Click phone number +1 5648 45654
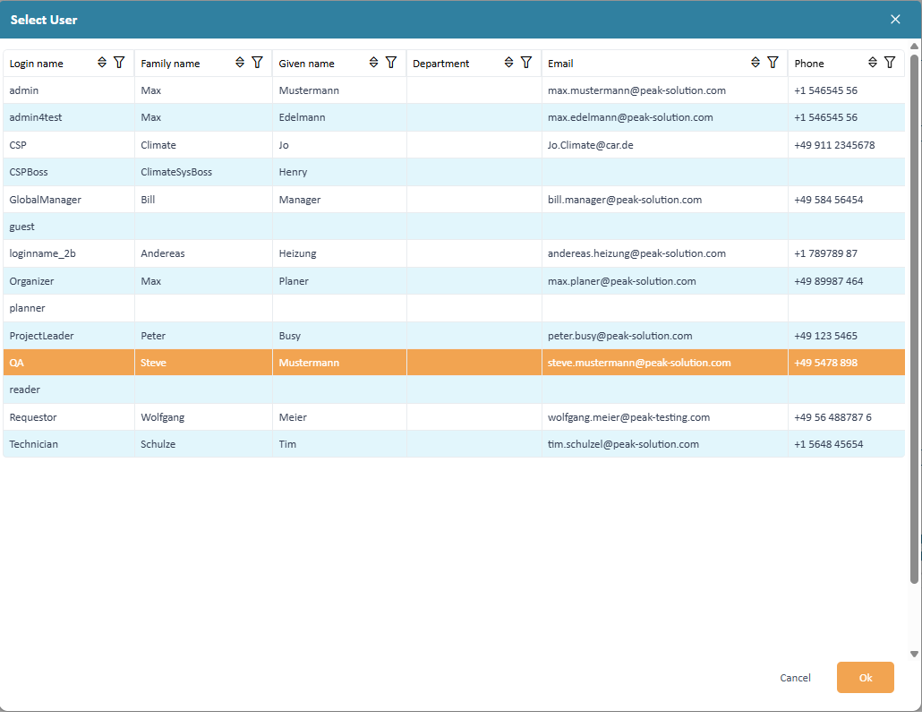Viewport: 922px width, 712px height. click(x=829, y=444)
